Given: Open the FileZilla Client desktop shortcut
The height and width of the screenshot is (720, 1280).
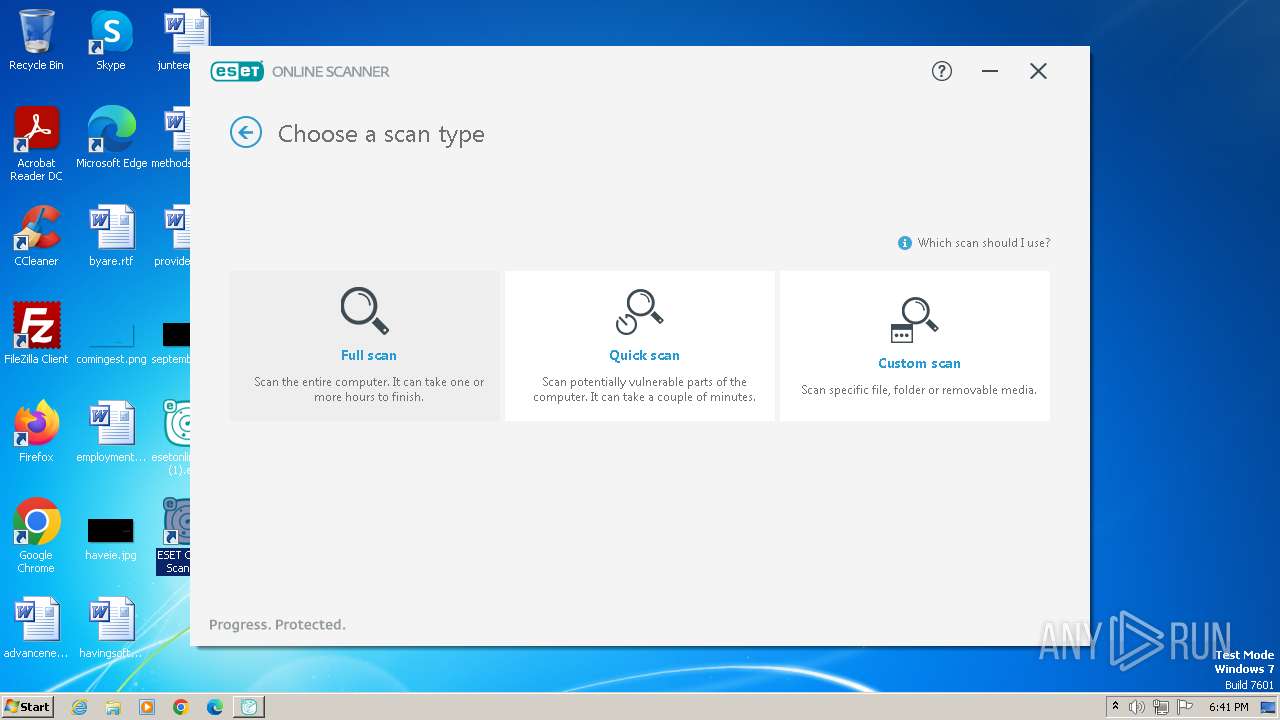Looking at the screenshot, I should 36,334.
